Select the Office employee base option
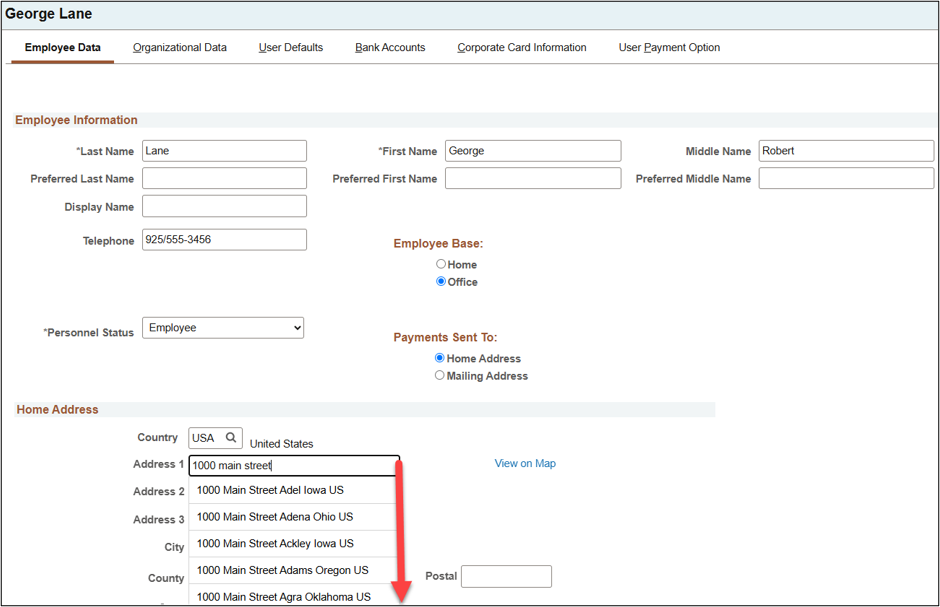 [441, 281]
